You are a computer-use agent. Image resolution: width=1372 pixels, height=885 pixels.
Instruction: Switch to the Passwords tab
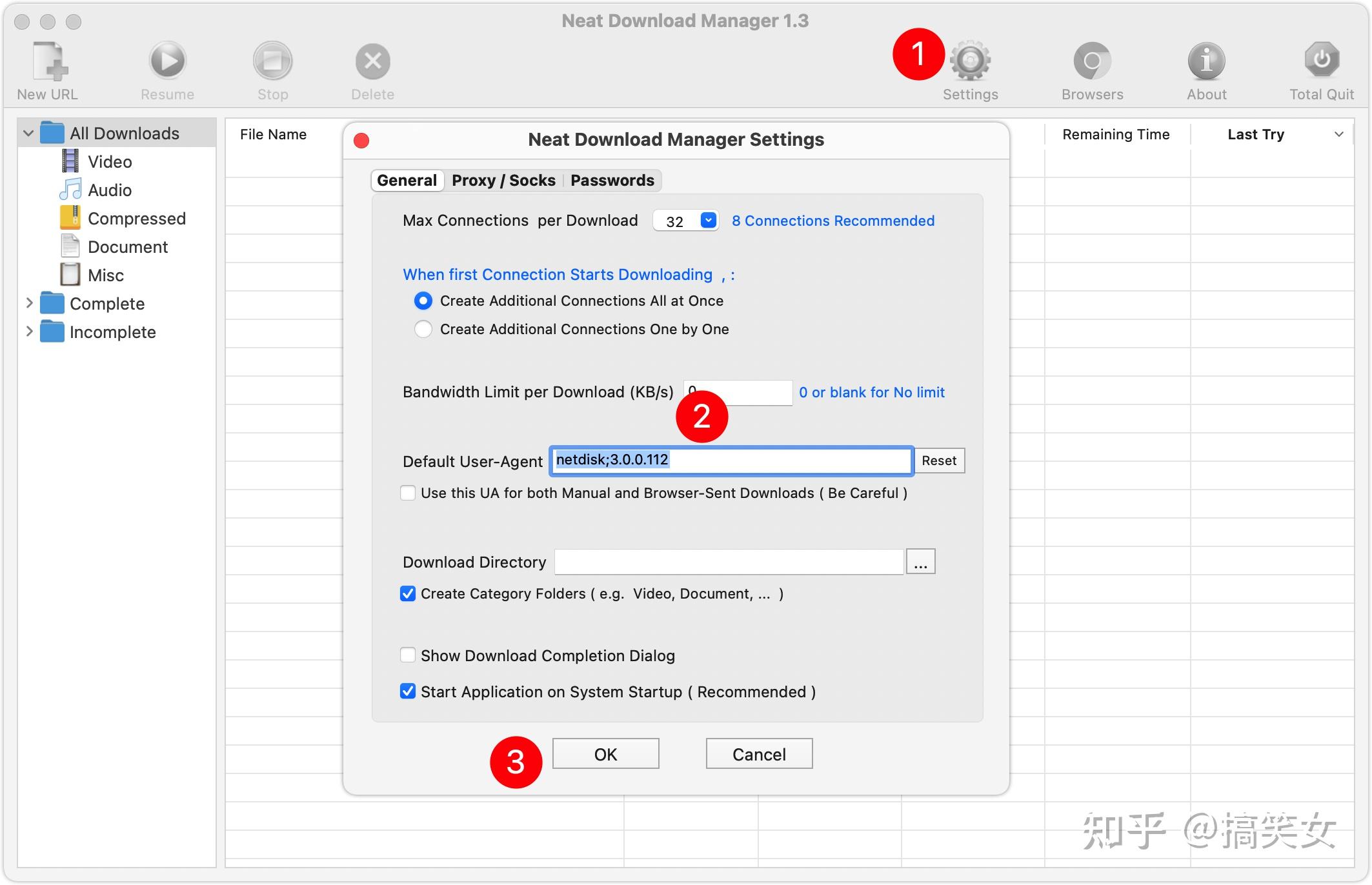[612, 181]
